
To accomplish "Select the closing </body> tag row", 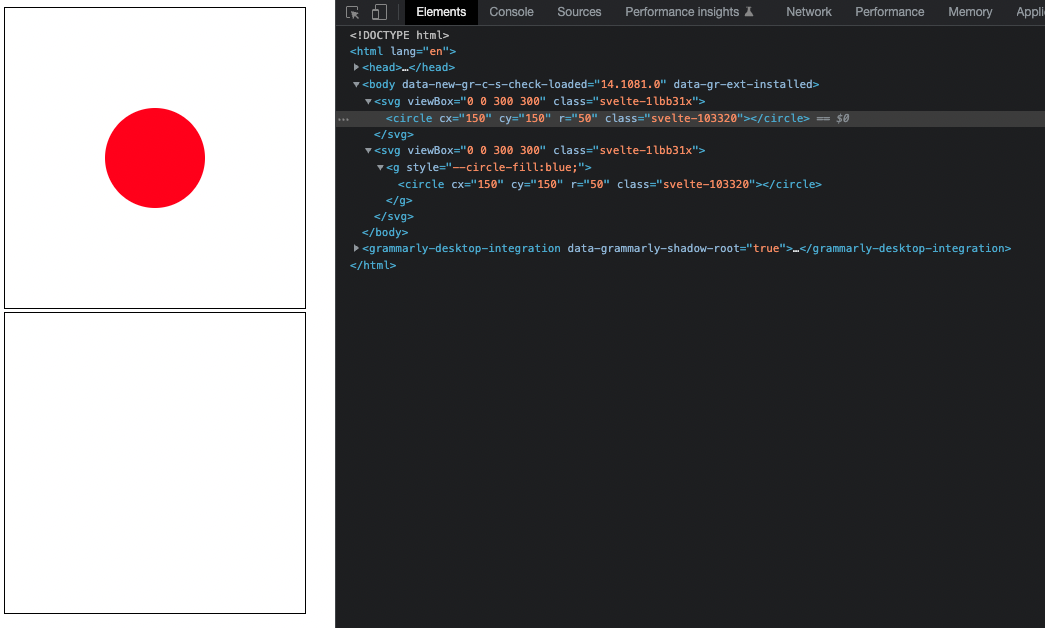I will coord(385,232).
